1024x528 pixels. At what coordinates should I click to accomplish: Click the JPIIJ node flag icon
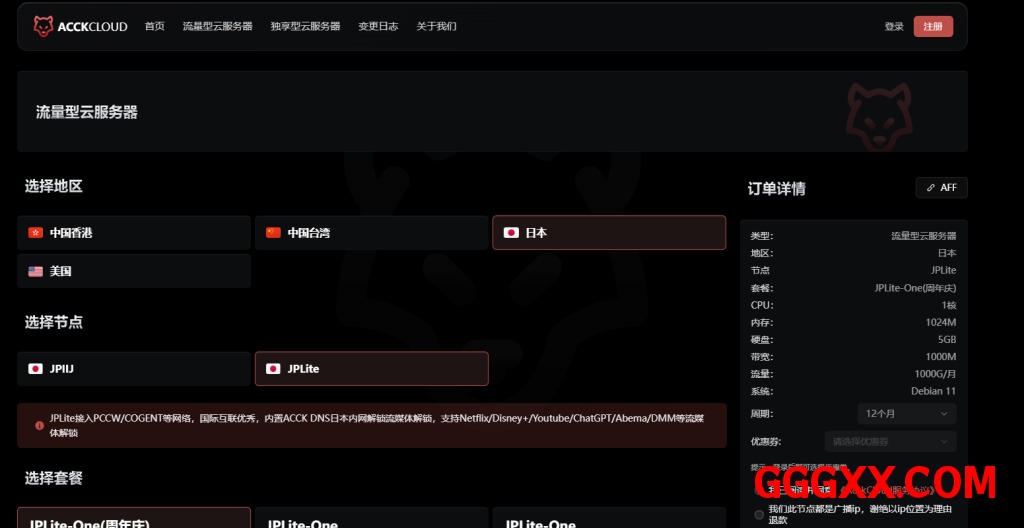click(x=35, y=369)
